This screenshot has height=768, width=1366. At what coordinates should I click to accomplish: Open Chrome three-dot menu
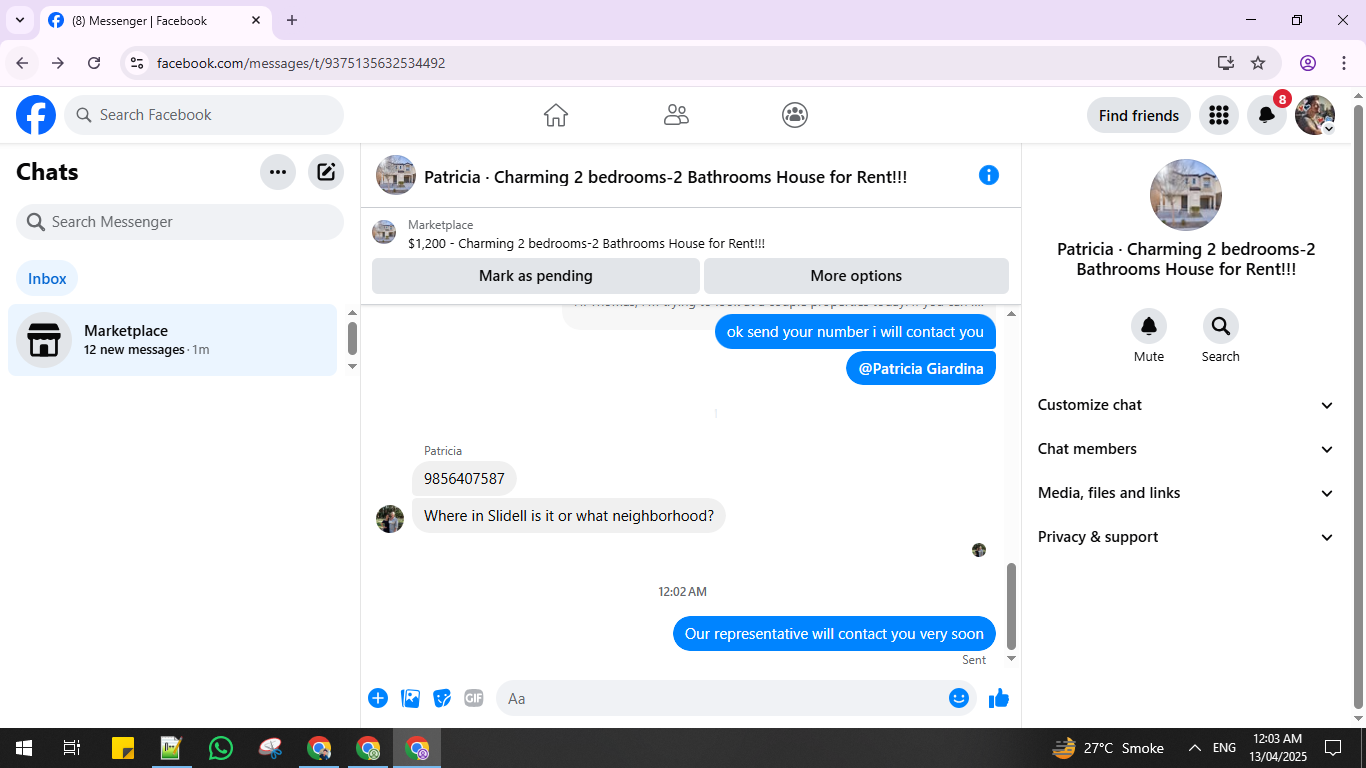(x=1344, y=63)
